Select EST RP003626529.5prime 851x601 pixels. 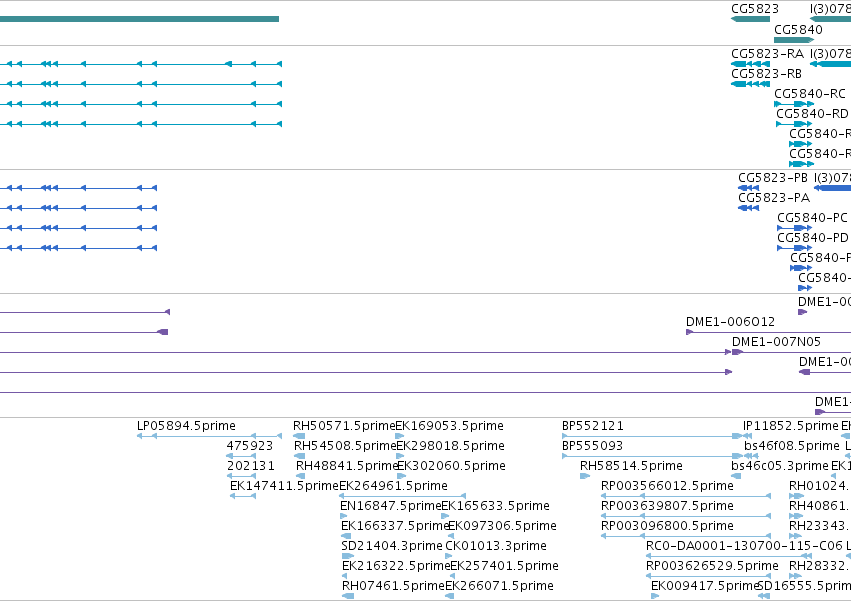(x=712, y=566)
